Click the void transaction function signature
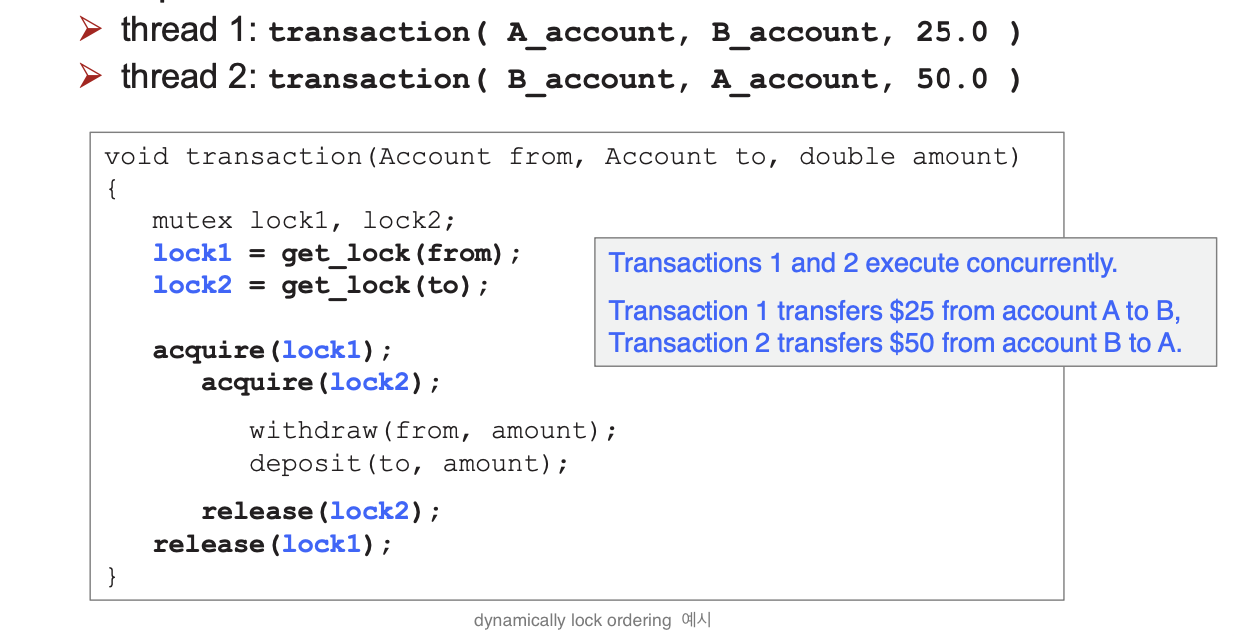This screenshot has width=1234, height=636. (x=562, y=157)
